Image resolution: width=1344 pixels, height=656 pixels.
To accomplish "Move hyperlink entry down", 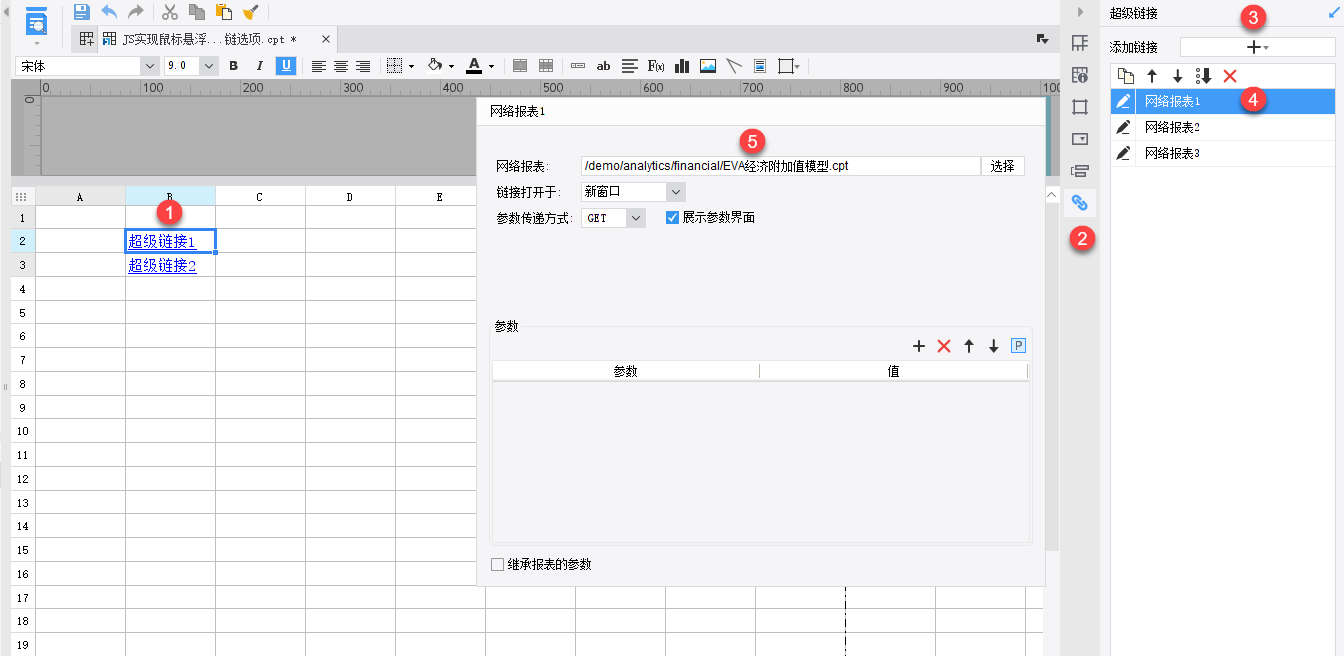I will point(1177,76).
